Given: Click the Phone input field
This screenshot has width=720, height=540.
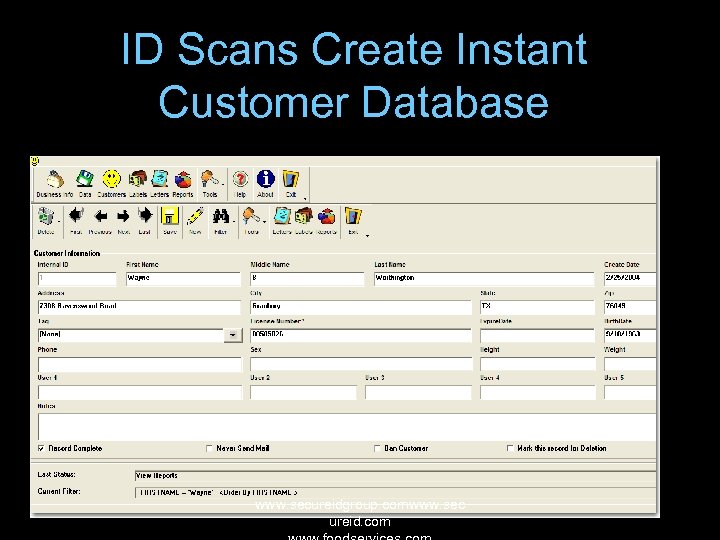Looking at the screenshot, I should pos(139,364).
